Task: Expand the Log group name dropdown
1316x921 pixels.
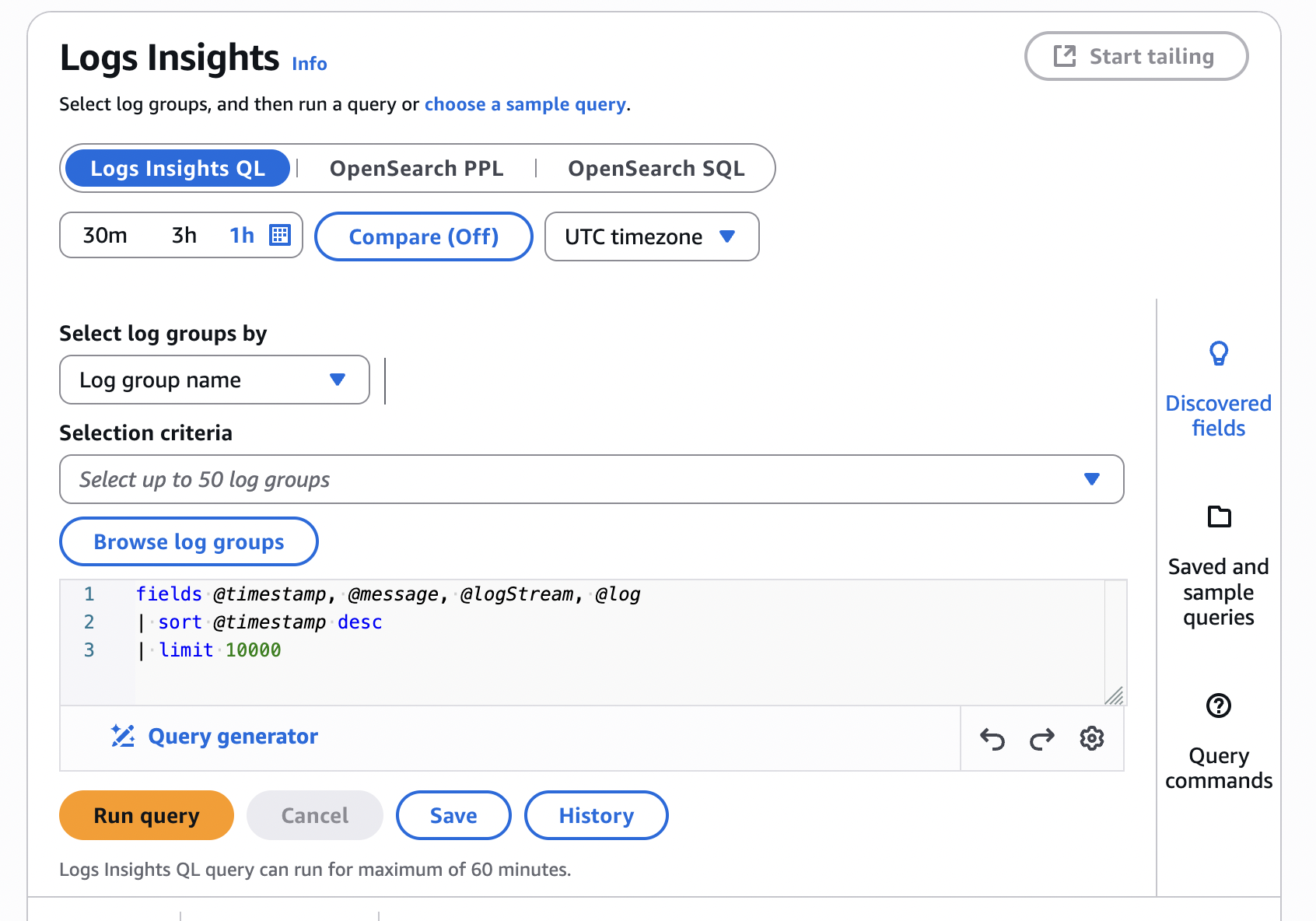Action: point(214,380)
